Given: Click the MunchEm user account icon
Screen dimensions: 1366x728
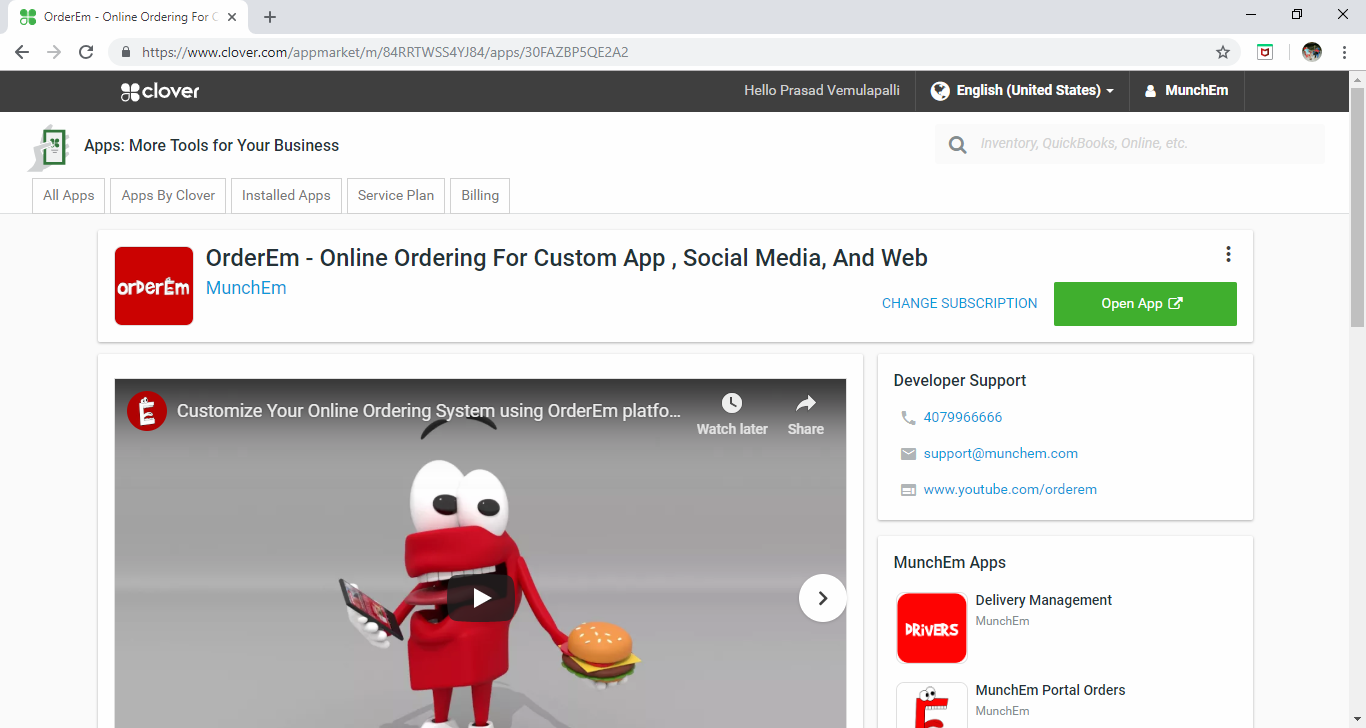Looking at the screenshot, I should coord(1150,91).
